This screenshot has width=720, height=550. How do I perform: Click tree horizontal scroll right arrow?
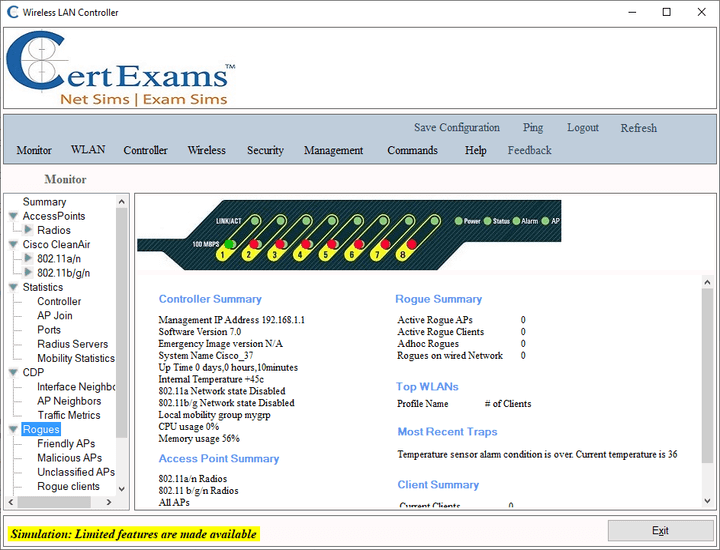(x=109, y=502)
